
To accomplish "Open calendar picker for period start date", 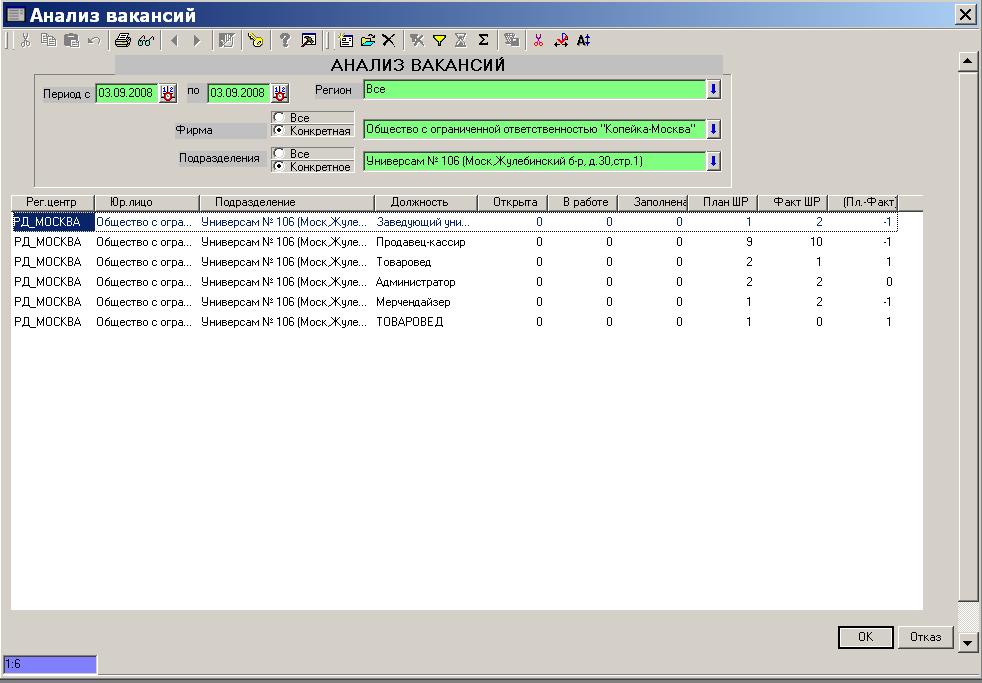I will [x=168, y=93].
